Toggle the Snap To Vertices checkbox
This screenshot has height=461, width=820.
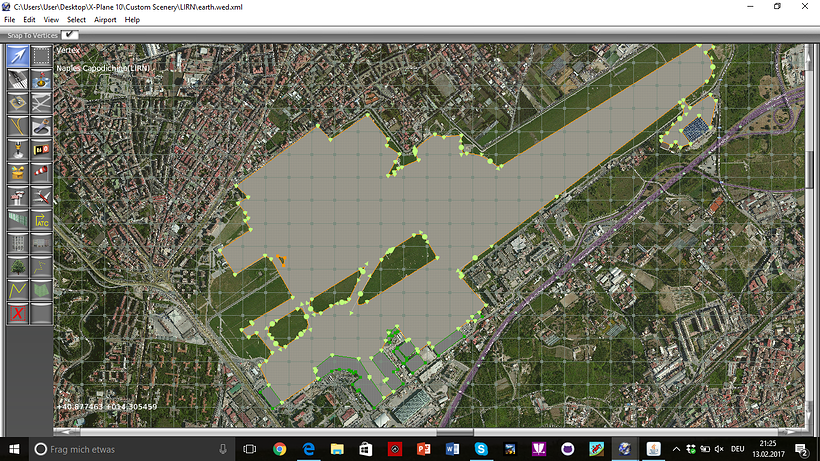click(69, 35)
